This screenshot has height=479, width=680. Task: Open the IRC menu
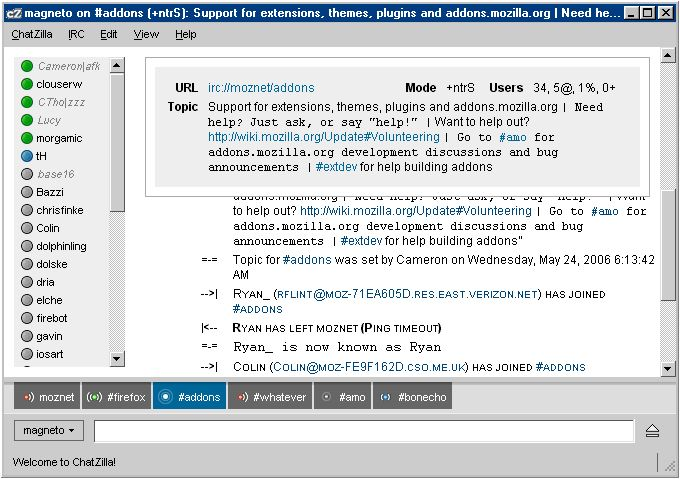click(76, 34)
